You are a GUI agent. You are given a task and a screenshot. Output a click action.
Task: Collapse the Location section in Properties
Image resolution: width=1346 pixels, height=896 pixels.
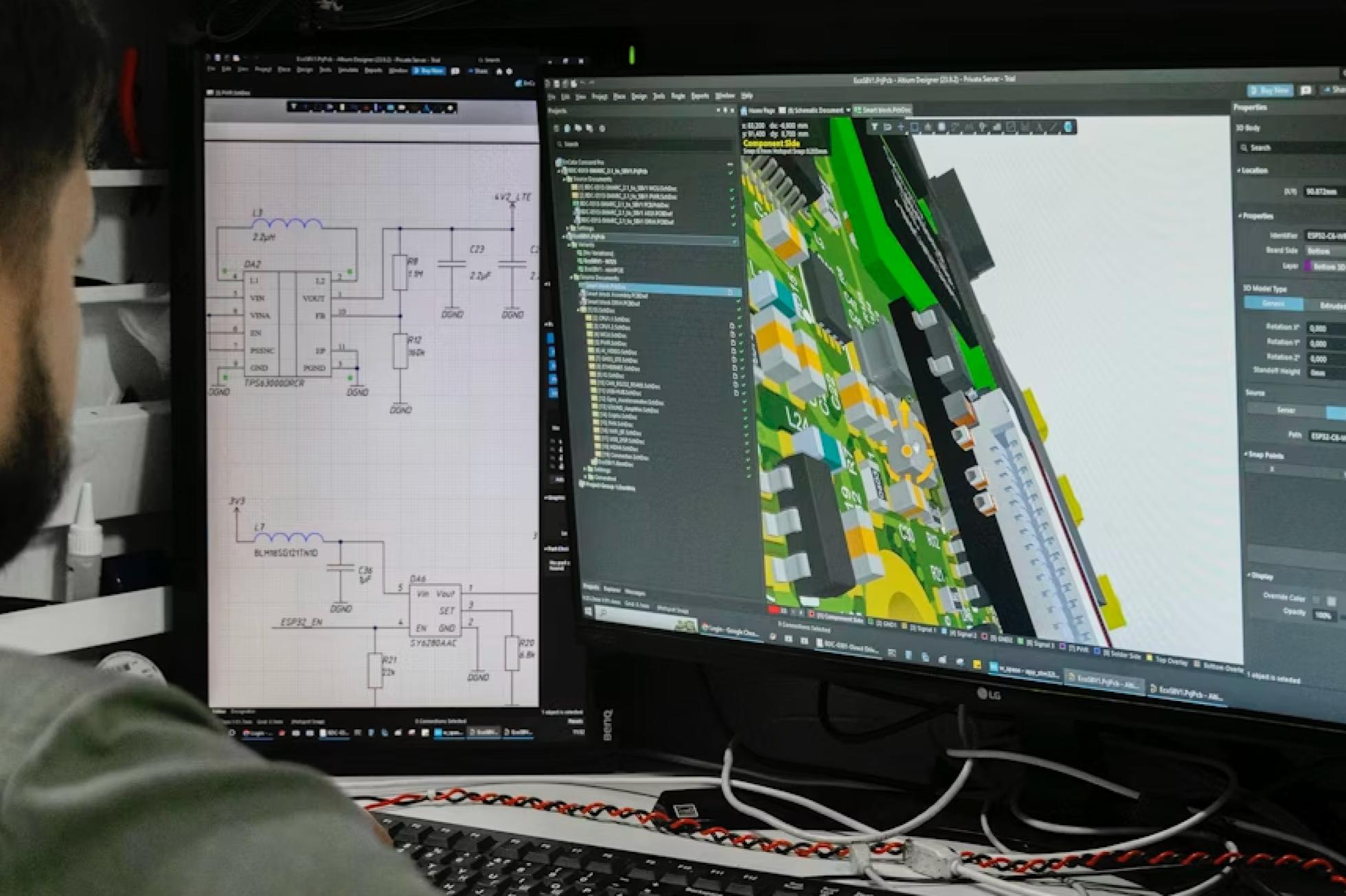point(1240,170)
